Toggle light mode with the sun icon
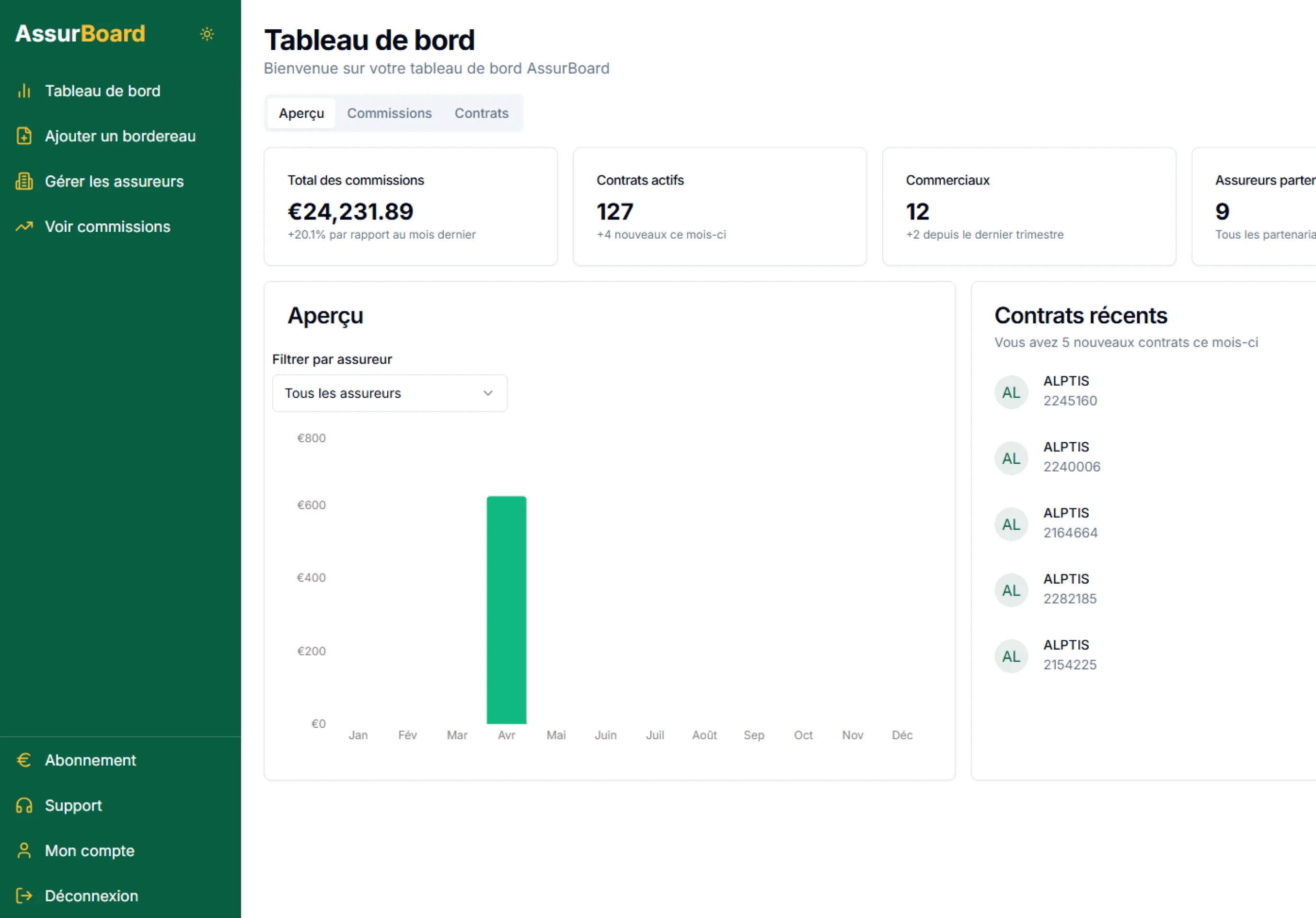This screenshot has height=918, width=1316. 207,34
